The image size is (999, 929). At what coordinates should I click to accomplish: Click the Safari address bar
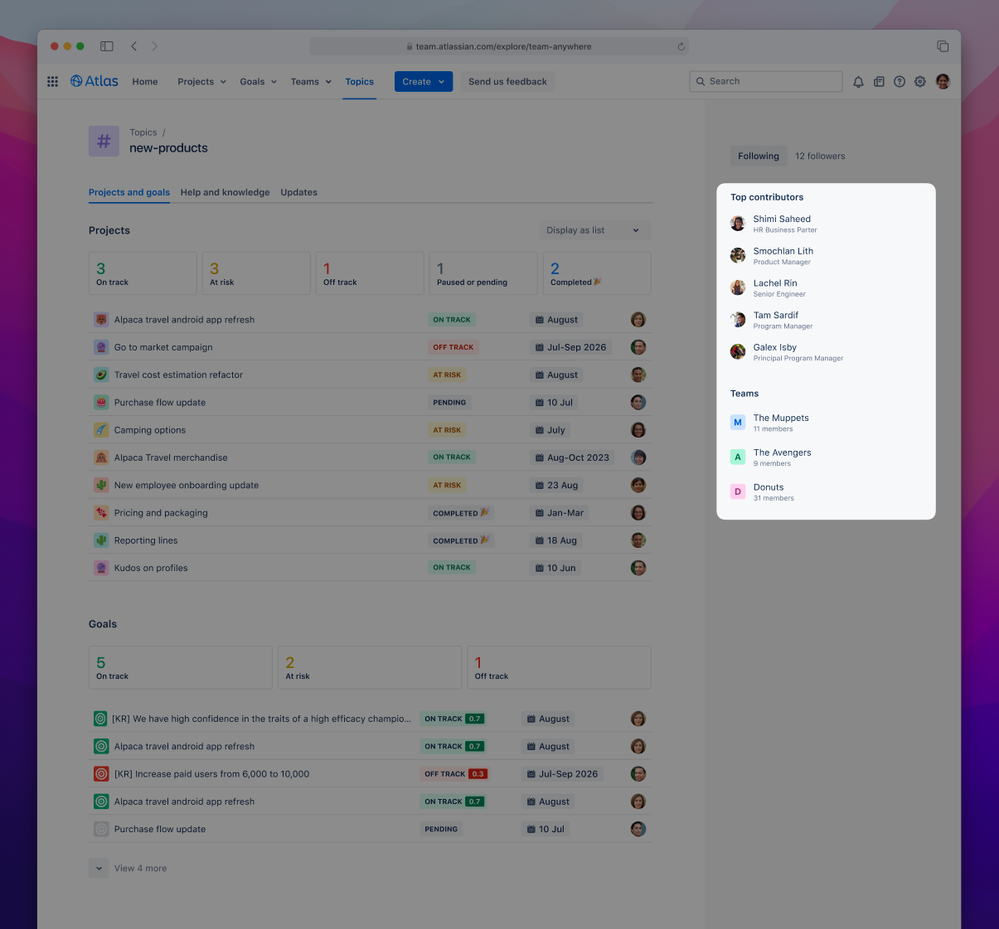tap(499, 47)
